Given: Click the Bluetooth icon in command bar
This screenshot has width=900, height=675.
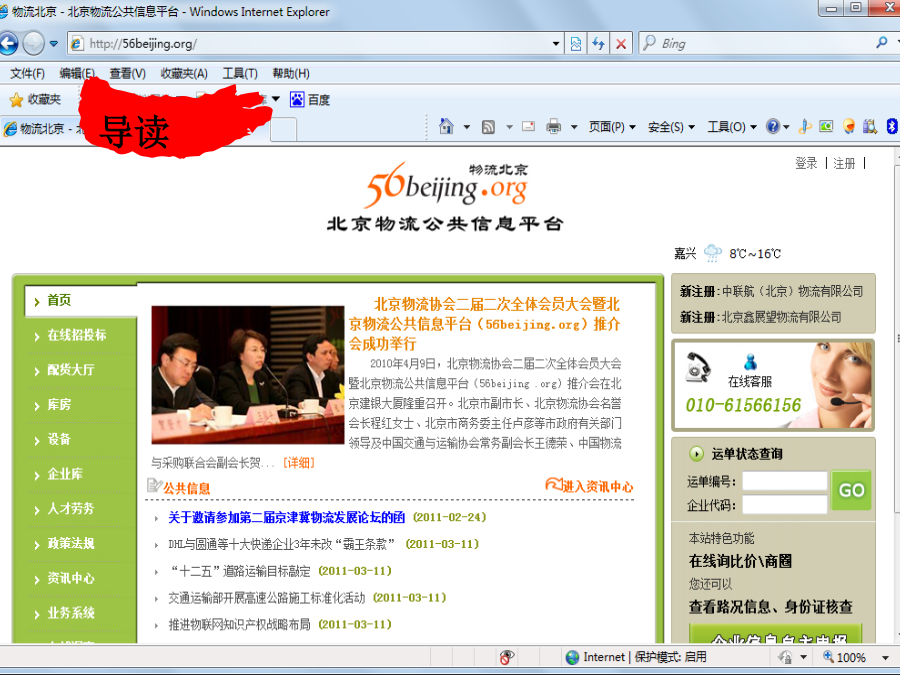Looking at the screenshot, I should pyautogui.click(x=891, y=126).
